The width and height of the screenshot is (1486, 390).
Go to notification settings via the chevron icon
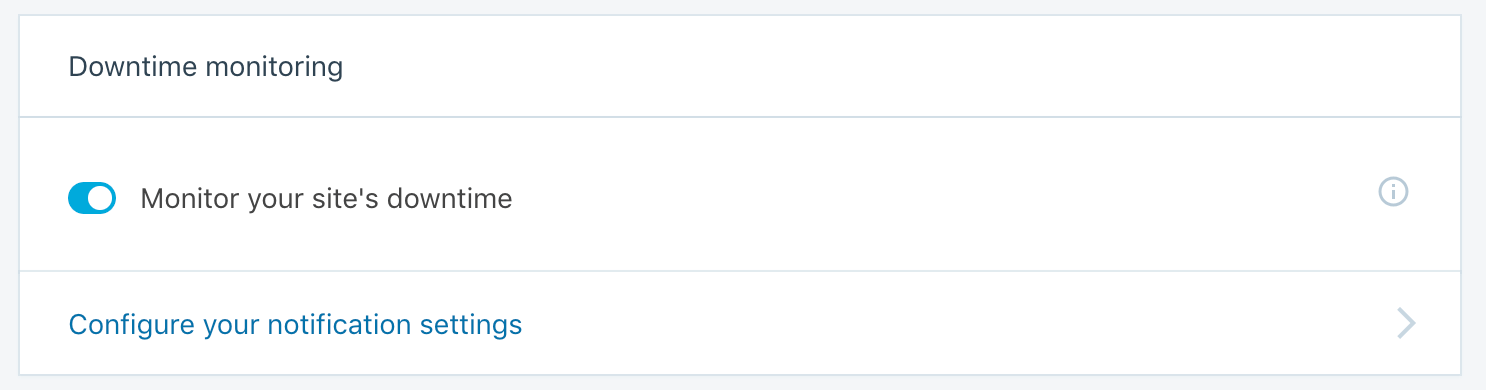click(x=1406, y=324)
